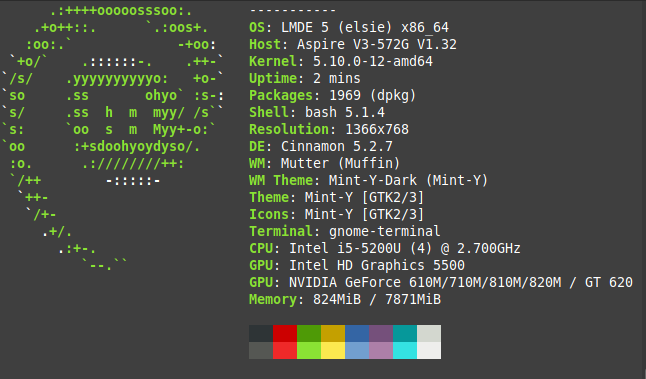
Task: Click the DE Cinnamon 5.2.7 line
Action: click(321, 146)
